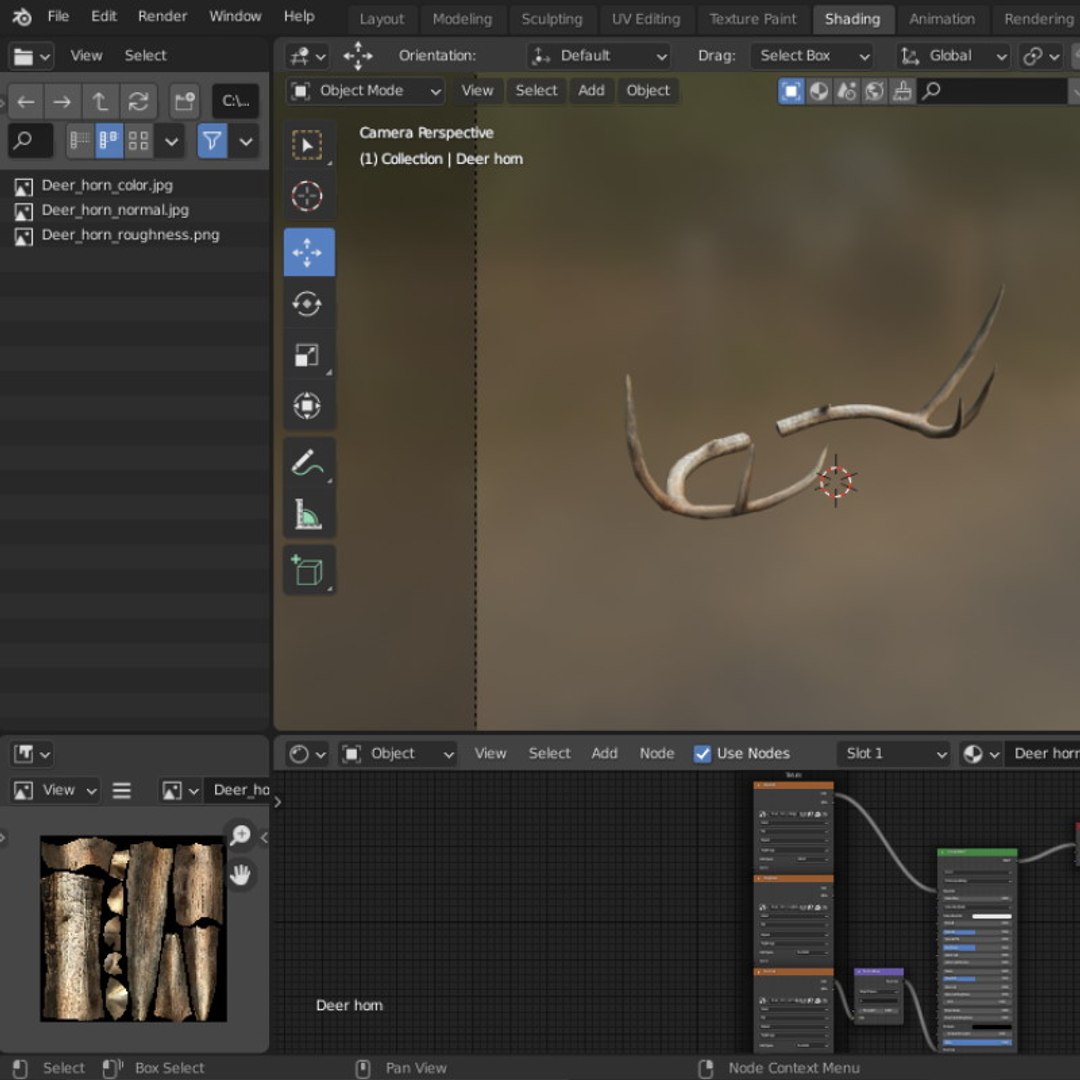Open the Edit menu

[104, 17]
